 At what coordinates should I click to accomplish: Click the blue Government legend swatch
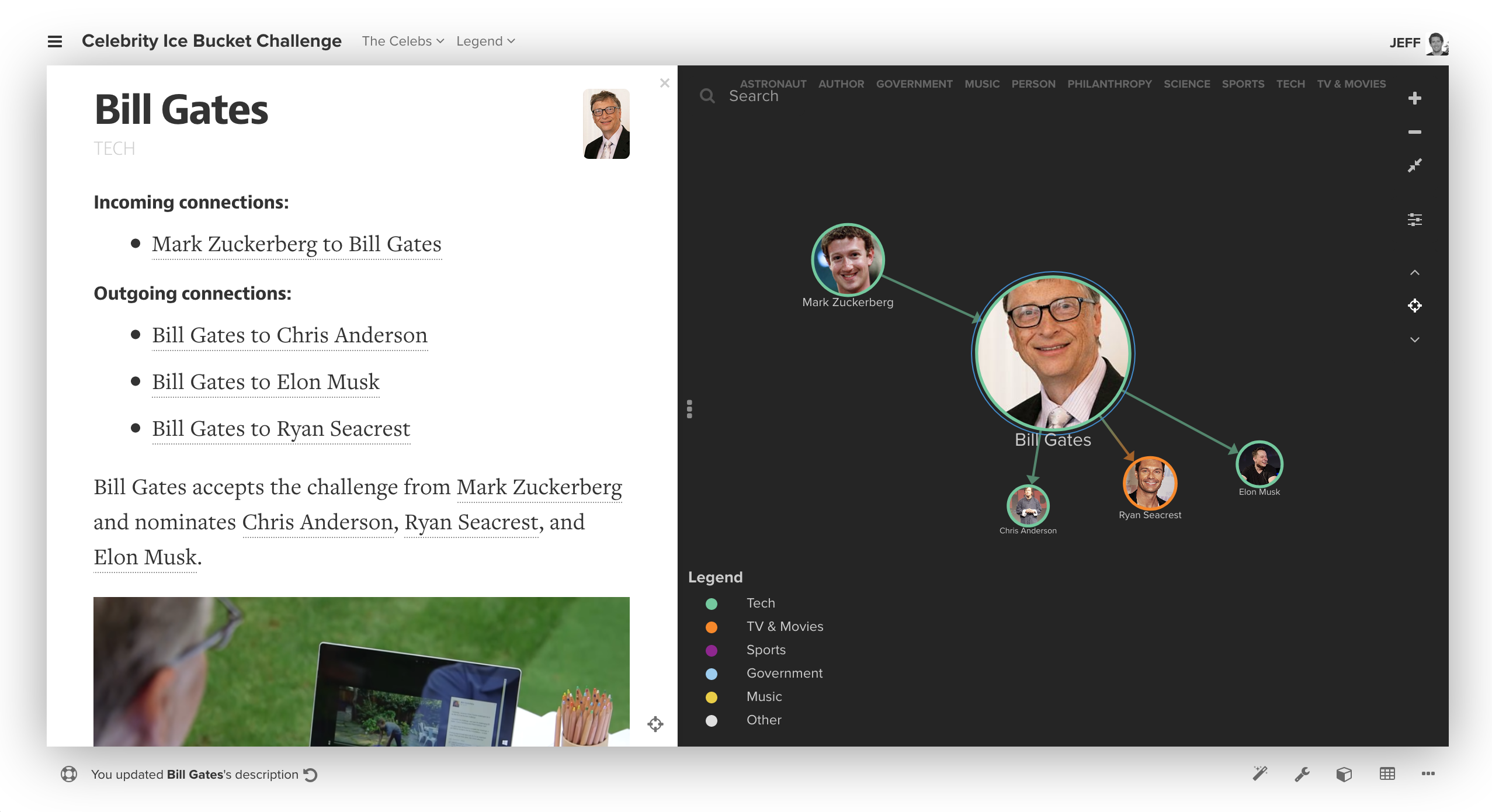coord(711,674)
